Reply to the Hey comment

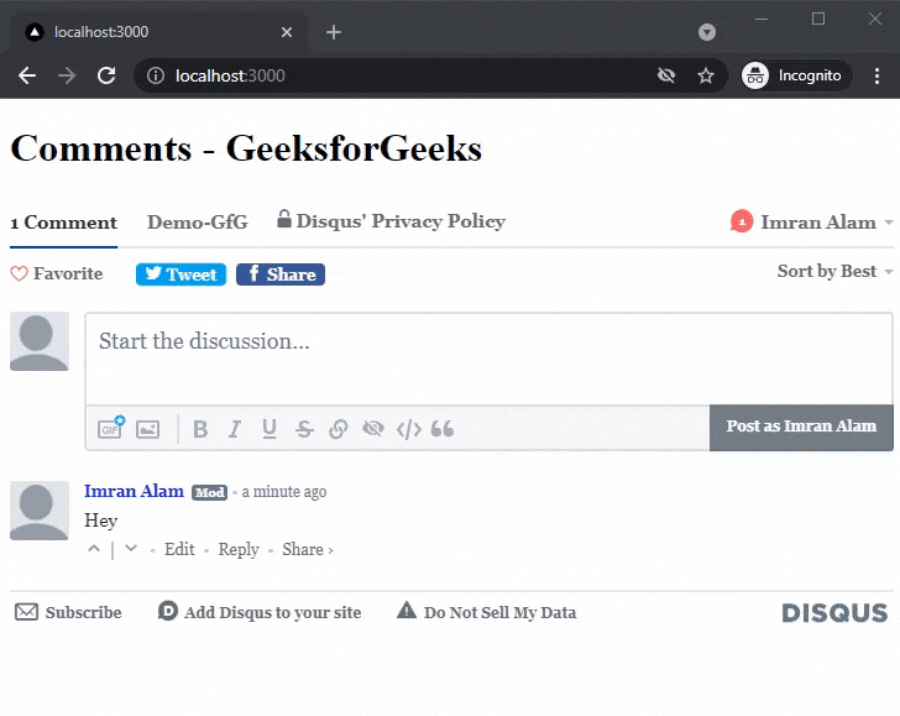click(x=239, y=549)
